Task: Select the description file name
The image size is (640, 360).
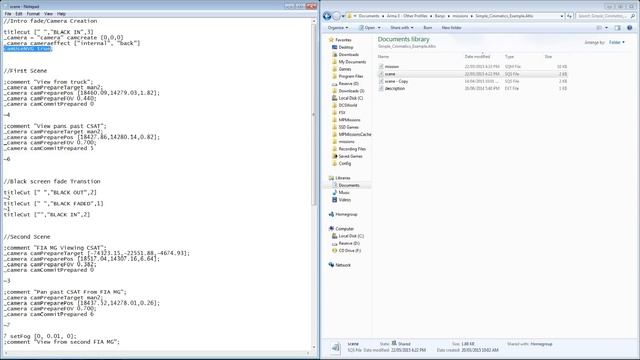Action: tap(395, 89)
